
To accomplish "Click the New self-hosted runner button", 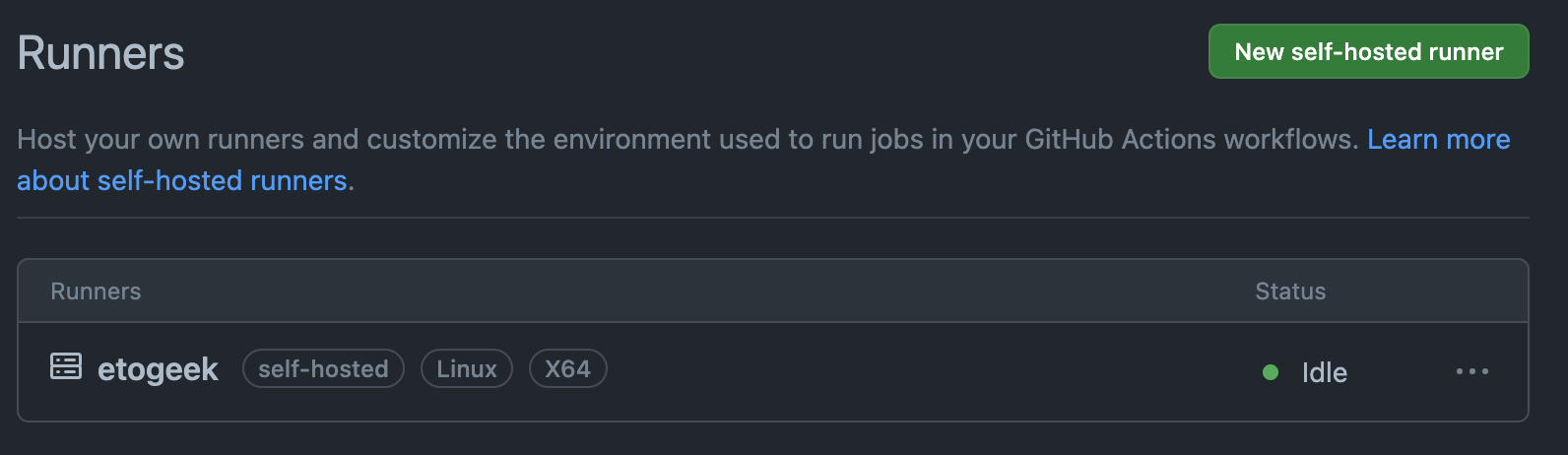I will pos(1368,51).
